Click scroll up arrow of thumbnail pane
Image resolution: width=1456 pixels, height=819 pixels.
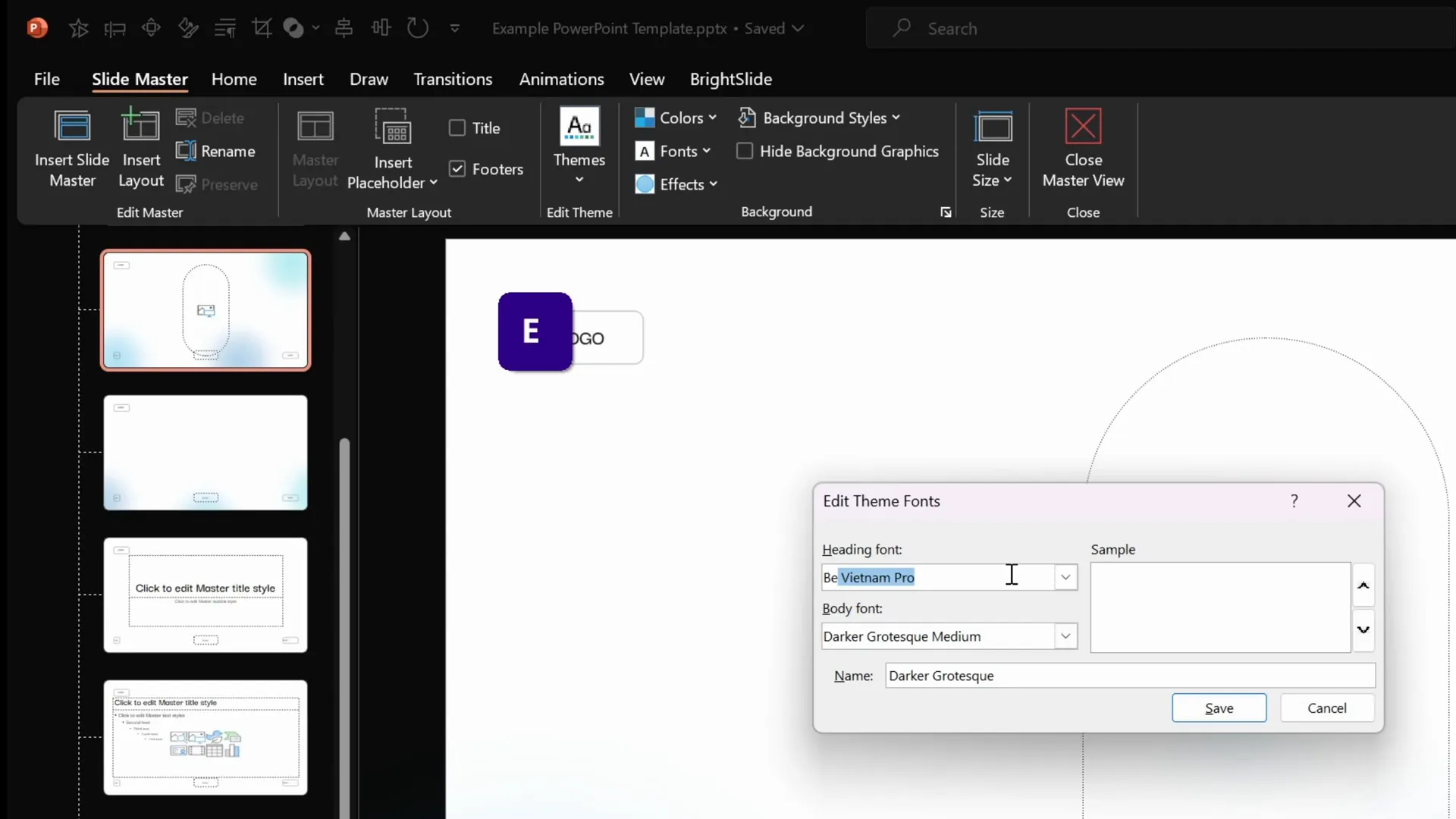[344, 236]
